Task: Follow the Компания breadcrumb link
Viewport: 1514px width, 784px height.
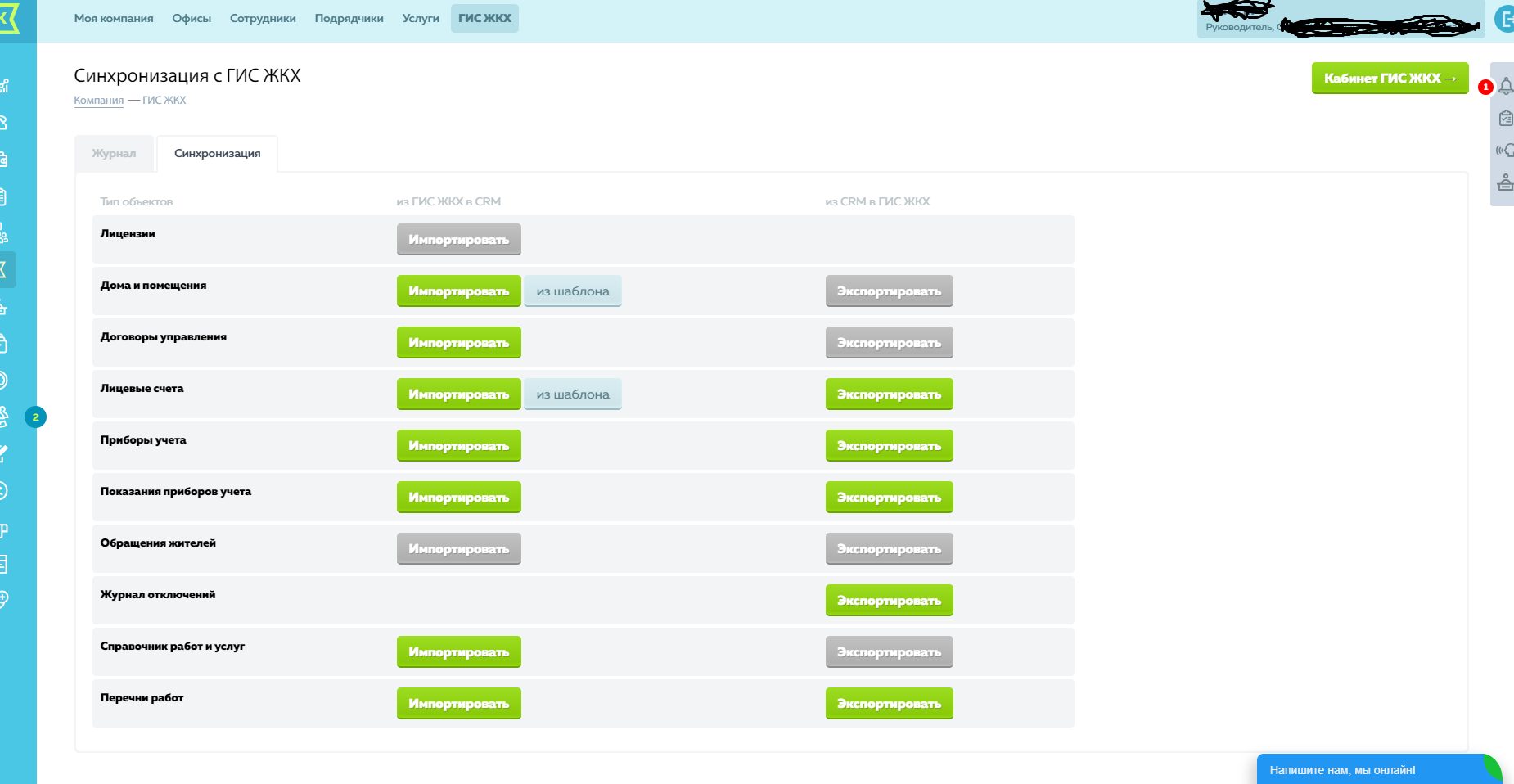Action: (98, 101)
